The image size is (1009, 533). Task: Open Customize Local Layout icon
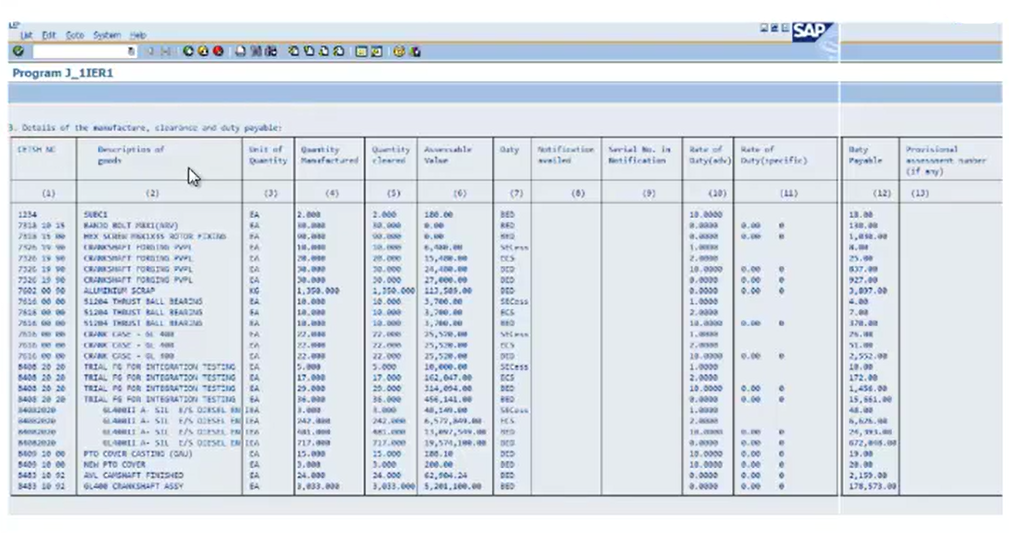(414, 51)
